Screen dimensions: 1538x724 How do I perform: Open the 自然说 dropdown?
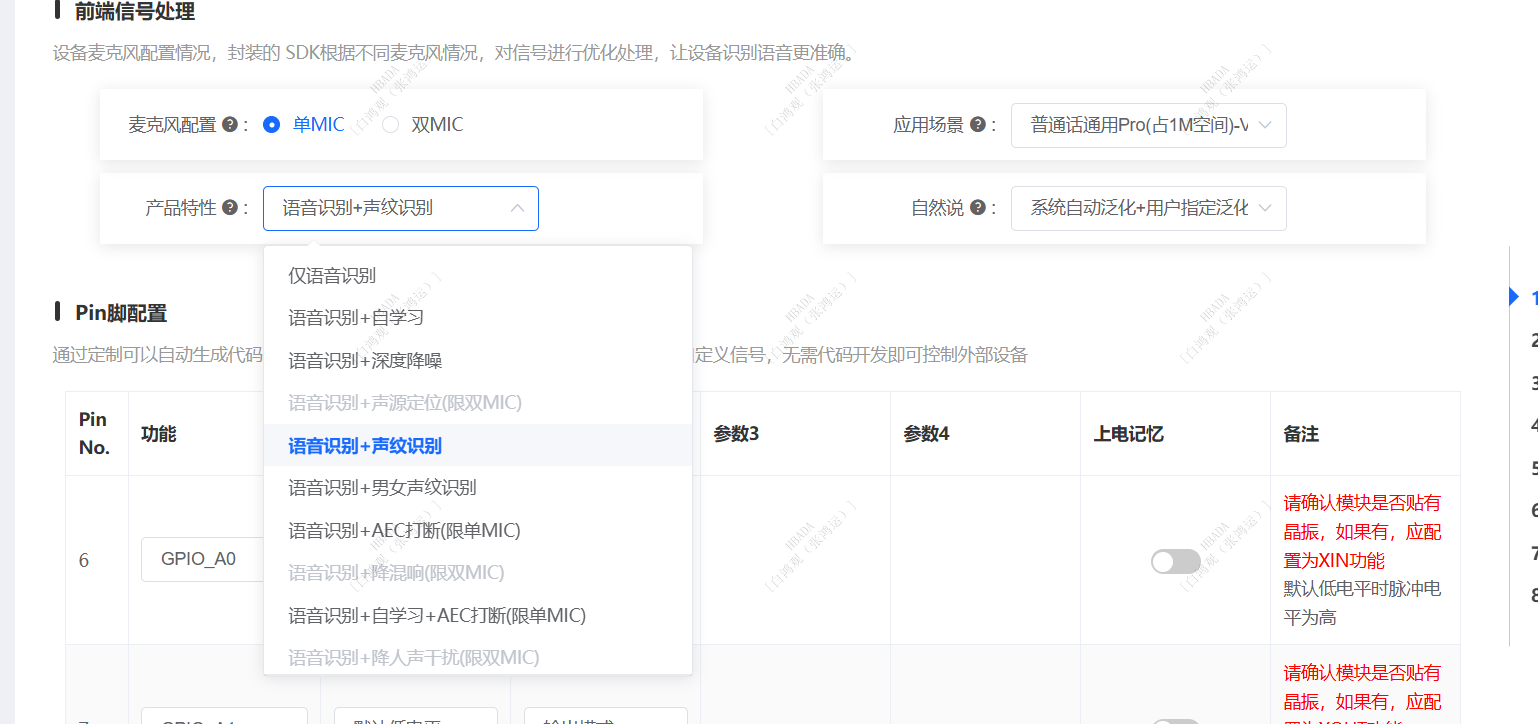(x=1148, y=208)
